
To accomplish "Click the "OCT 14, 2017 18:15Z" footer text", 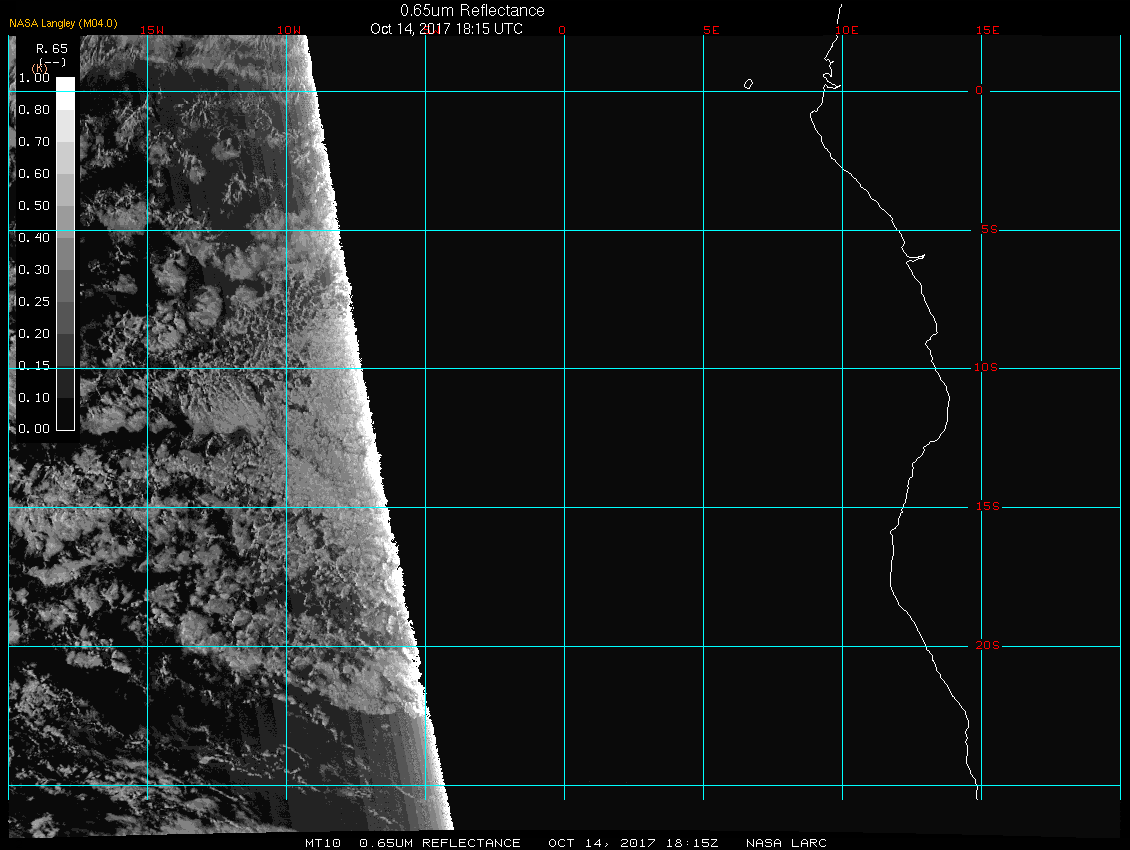I will [x=633, y=843].
